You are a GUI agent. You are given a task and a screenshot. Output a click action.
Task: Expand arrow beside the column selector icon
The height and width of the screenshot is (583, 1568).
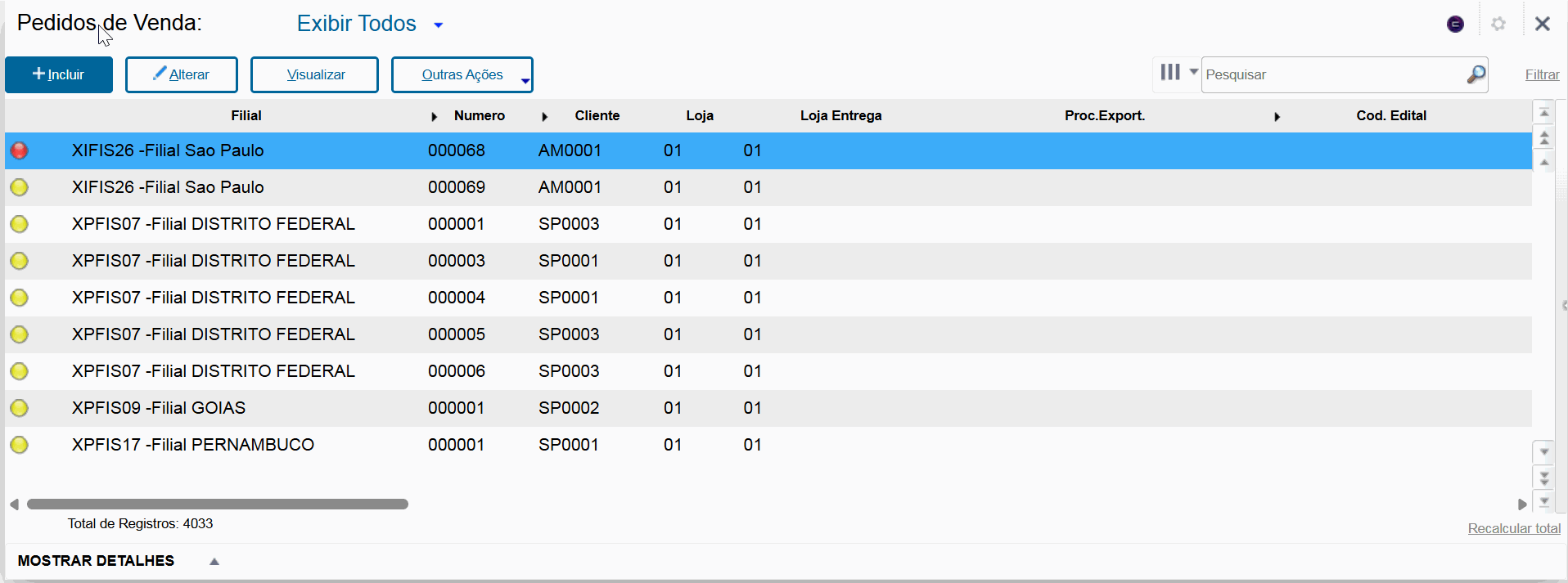(1194, 72)
